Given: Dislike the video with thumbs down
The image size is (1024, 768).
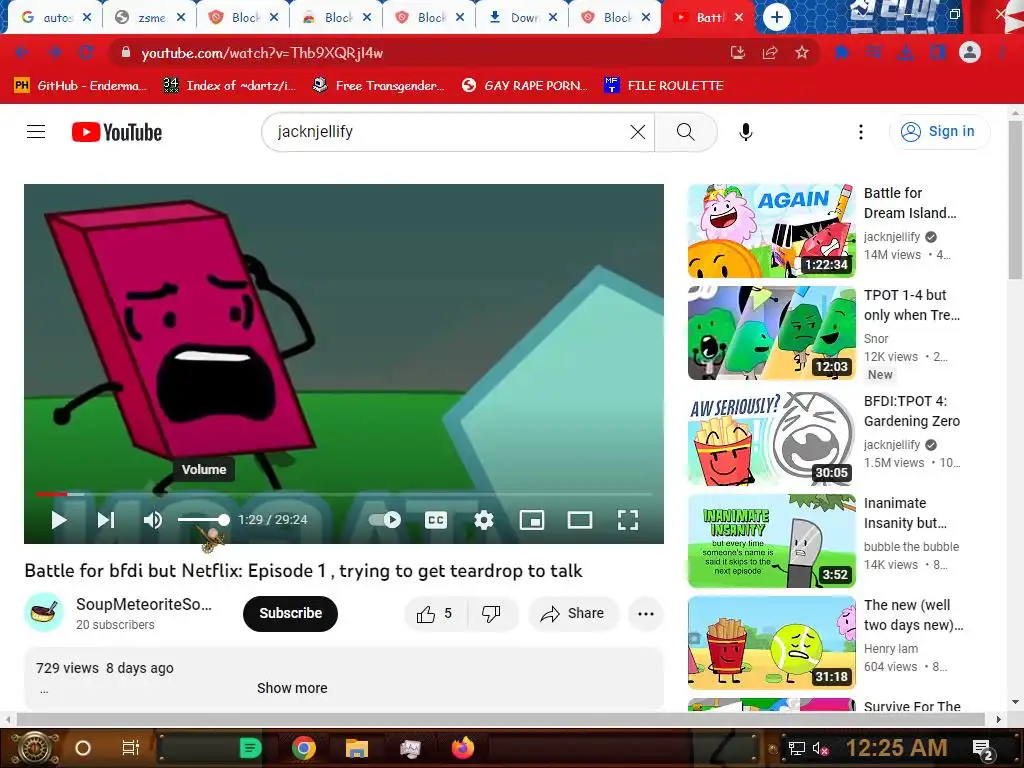Looking at the screenshot, I should (491, 613).
